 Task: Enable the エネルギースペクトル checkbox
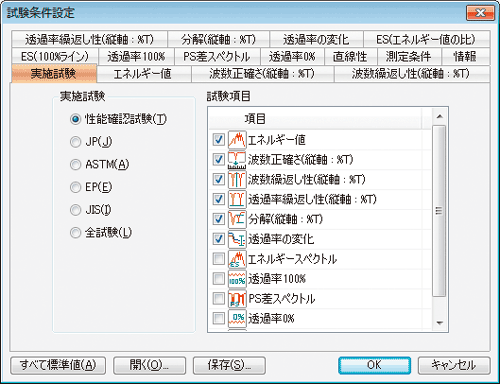[x=219, y=259]
